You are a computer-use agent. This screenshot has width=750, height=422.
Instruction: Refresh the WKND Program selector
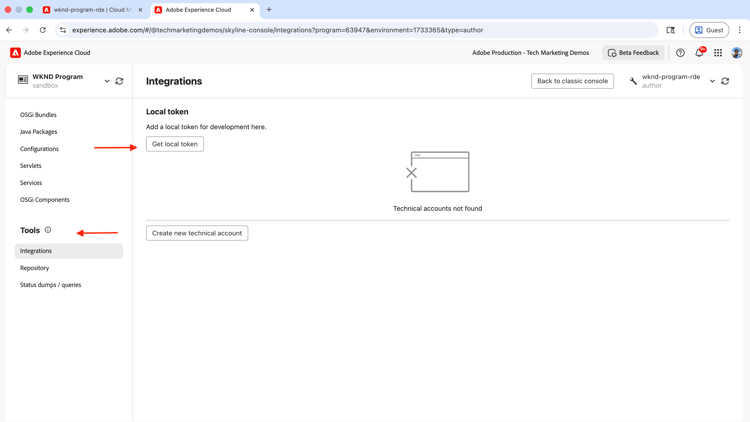[x=119, y=81]
